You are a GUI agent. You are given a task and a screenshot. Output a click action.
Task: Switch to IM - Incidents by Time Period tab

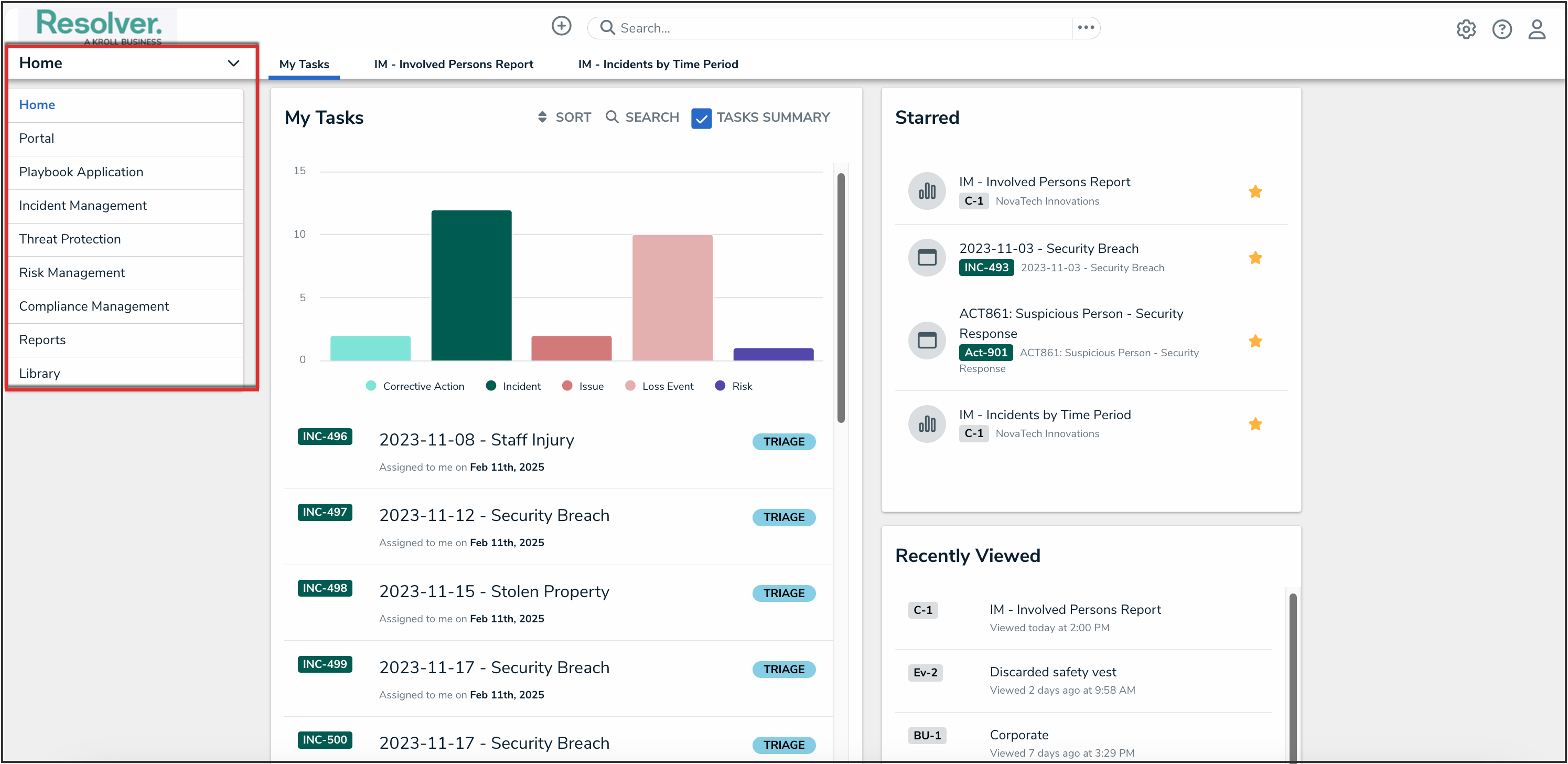[658, 65]
